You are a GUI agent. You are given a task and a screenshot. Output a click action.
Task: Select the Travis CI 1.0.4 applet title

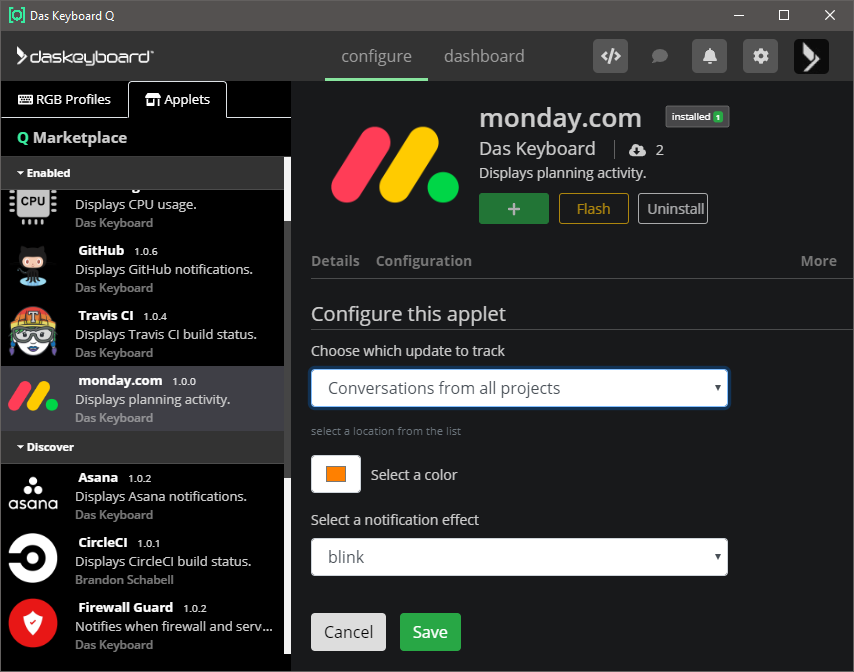pos(123,316)
